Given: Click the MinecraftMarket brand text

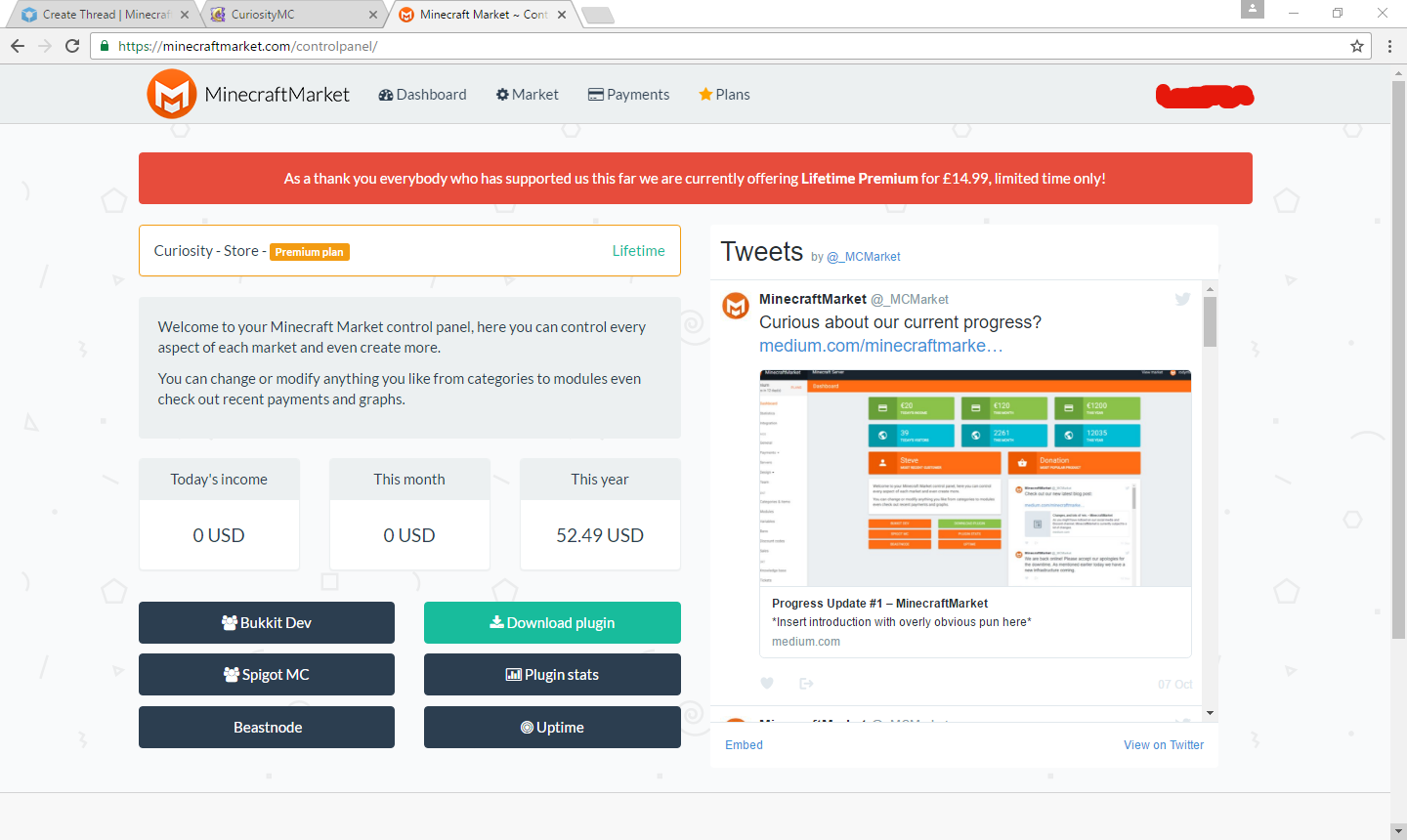Looking at the screenshot, I should coord(277,95).
